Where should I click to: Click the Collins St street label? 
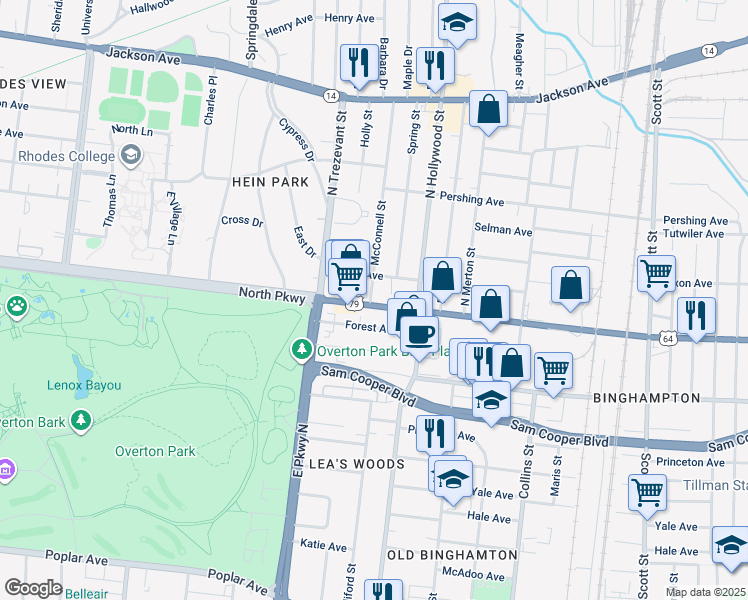point(526,471)
